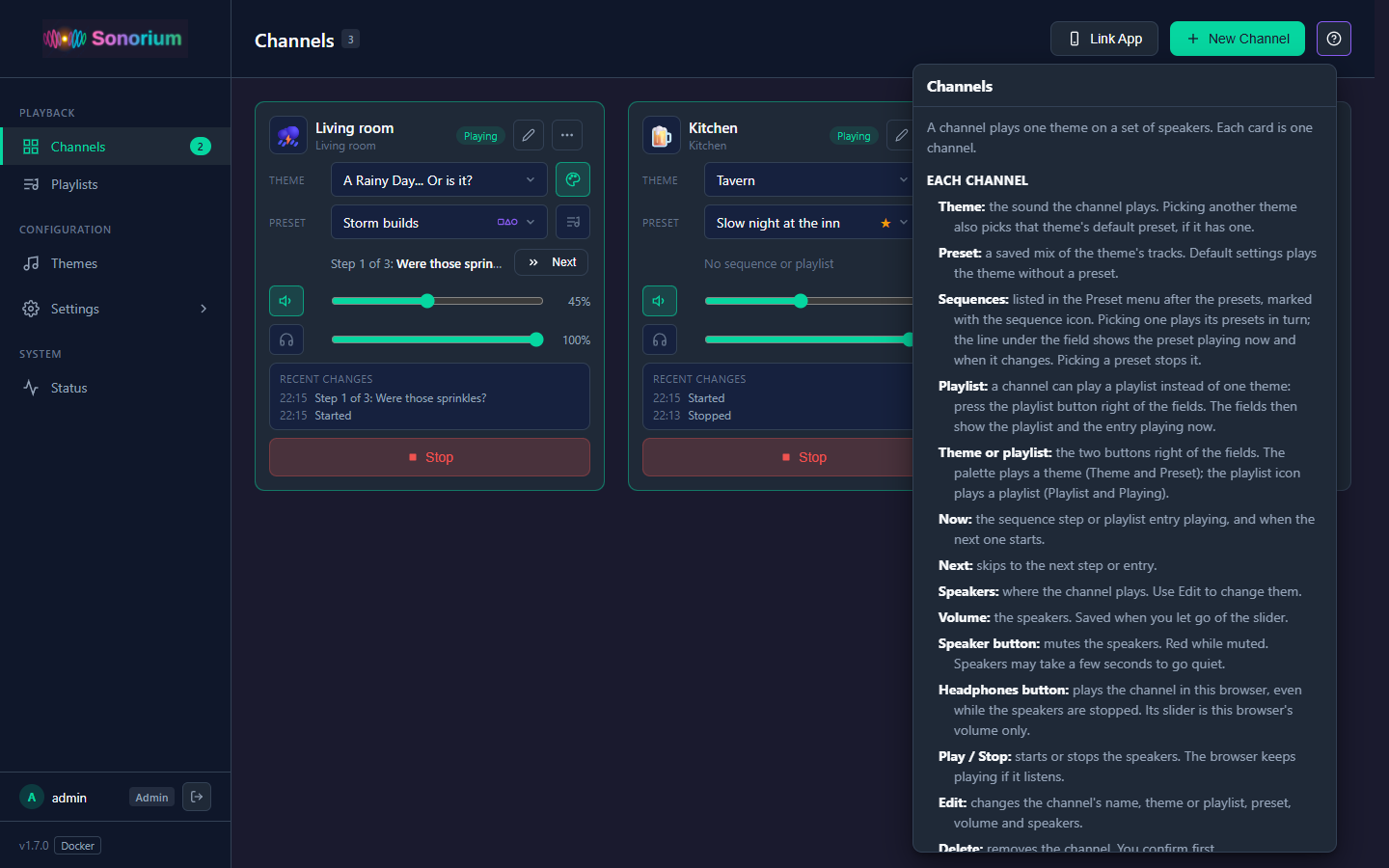Edit the Living room channel with the pencil icon

tap(529, 135)
